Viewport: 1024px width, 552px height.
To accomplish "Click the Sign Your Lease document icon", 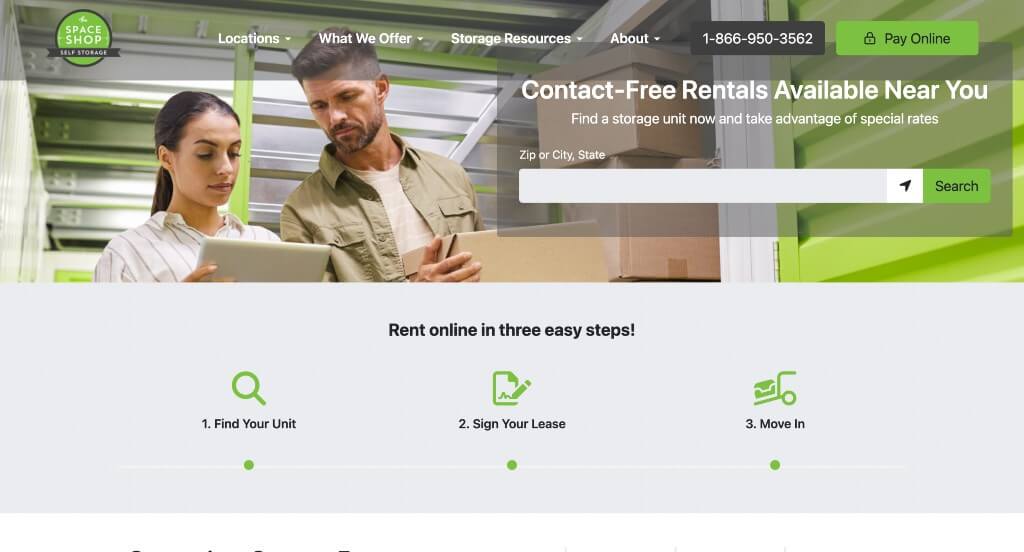I will pyautogui.click(x=511, y=388).
